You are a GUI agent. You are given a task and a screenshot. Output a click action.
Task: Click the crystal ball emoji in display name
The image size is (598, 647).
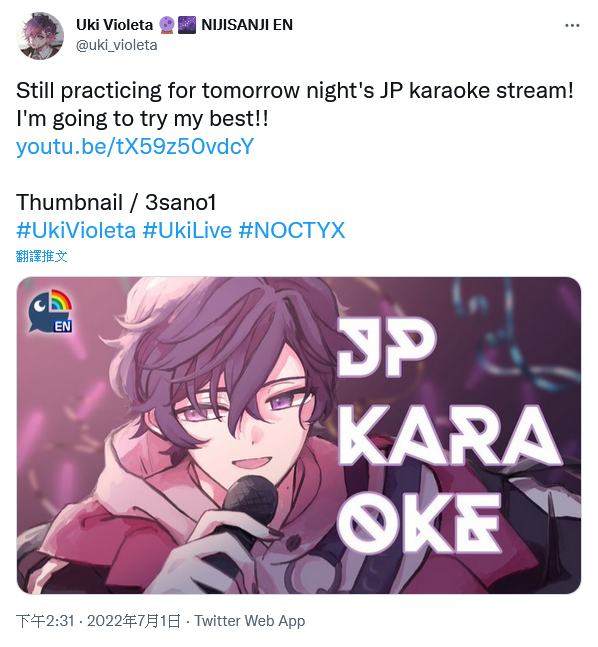click(x=166, y=25)
